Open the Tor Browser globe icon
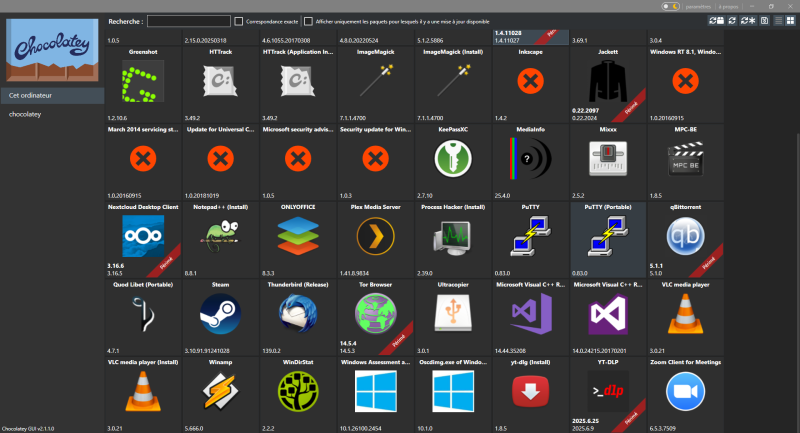 point(376,314)
